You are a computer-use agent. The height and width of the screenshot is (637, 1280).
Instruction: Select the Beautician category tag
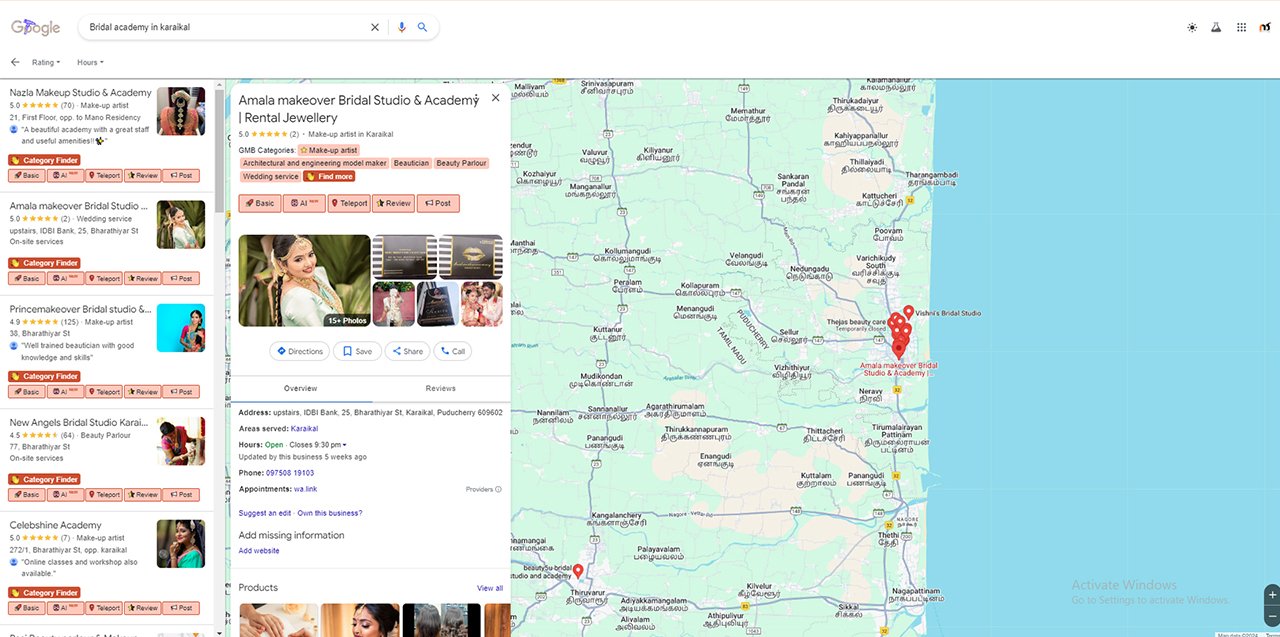411,163
